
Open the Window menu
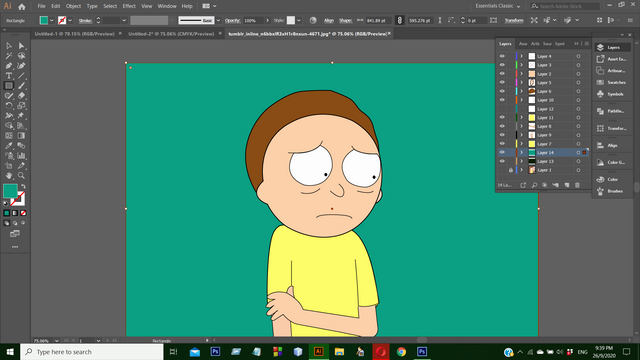pyautogui.click(x=167, y=6)
